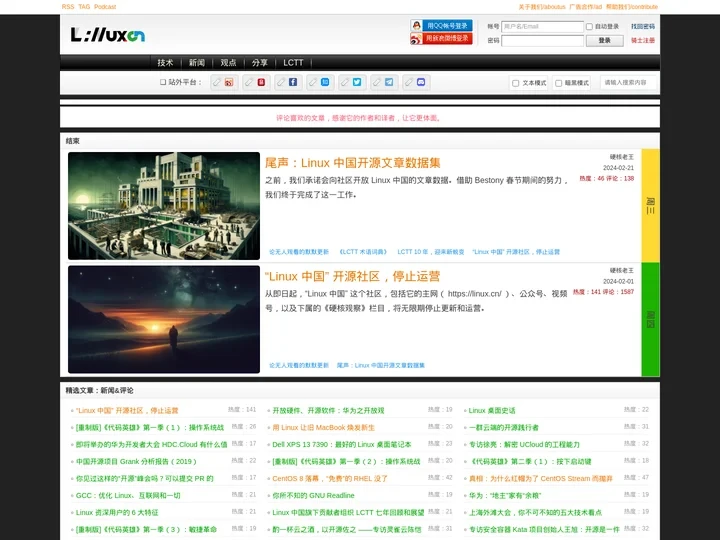Click the green 周四 side tab

(650, 319)
